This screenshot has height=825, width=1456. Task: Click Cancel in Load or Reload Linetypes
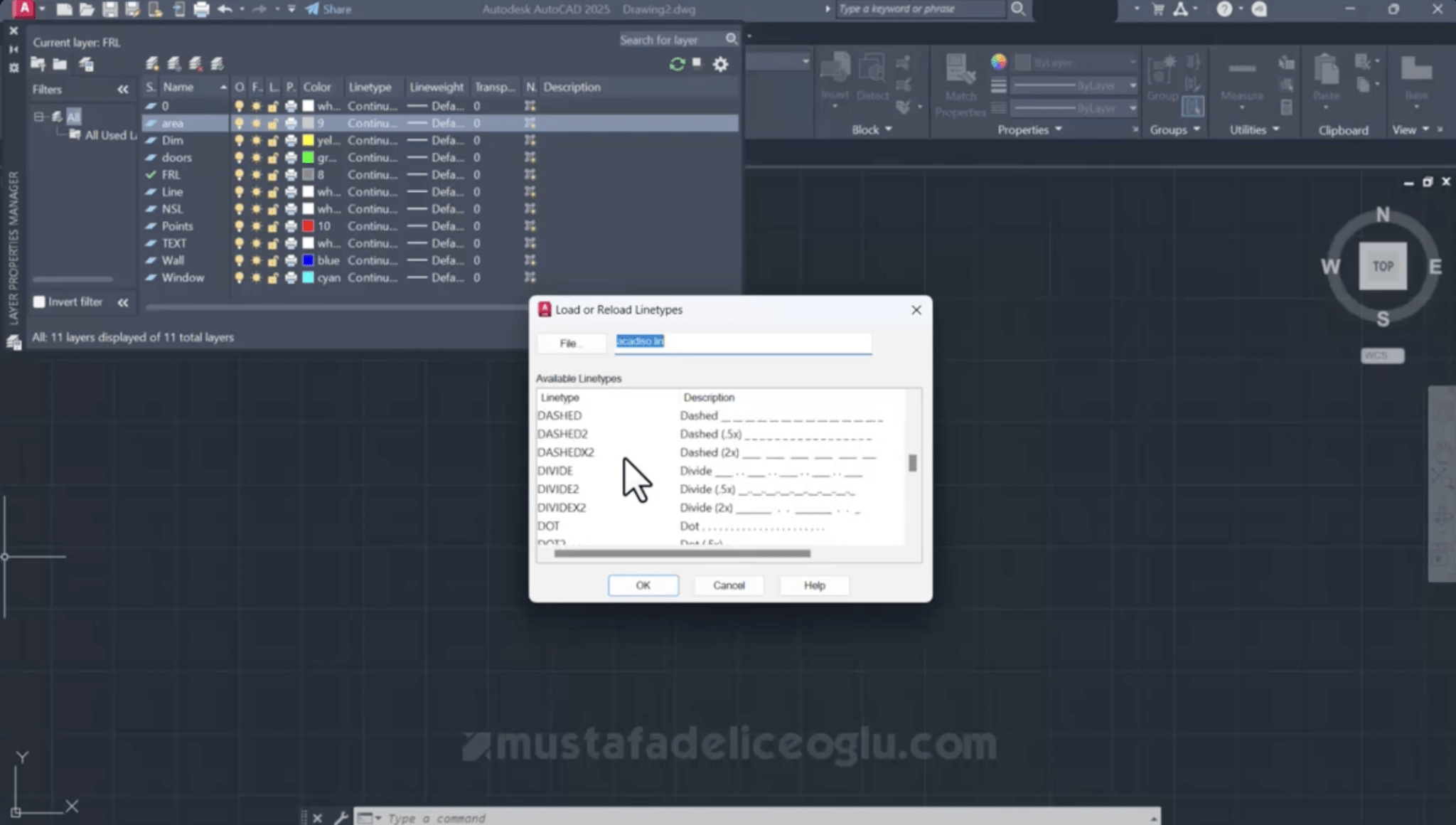[x=729, y=585]
